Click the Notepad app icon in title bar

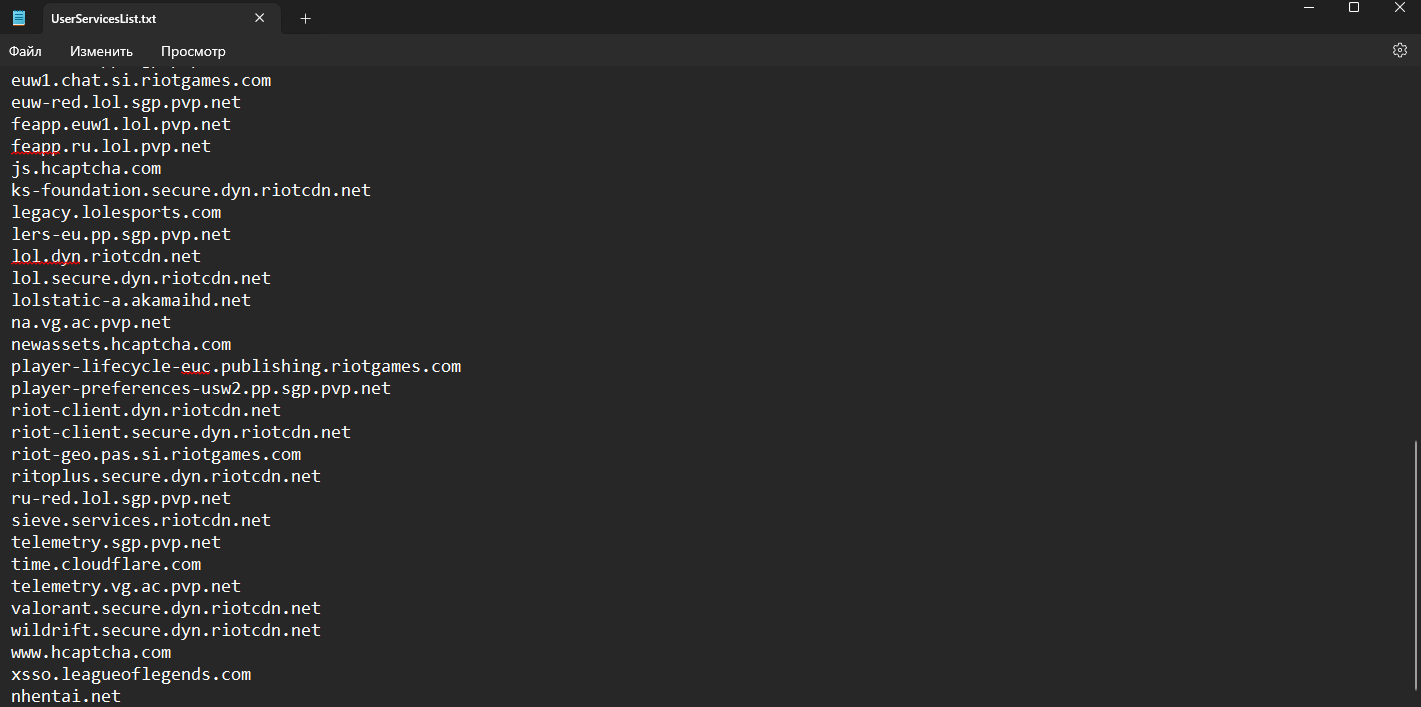coord(19,18)
